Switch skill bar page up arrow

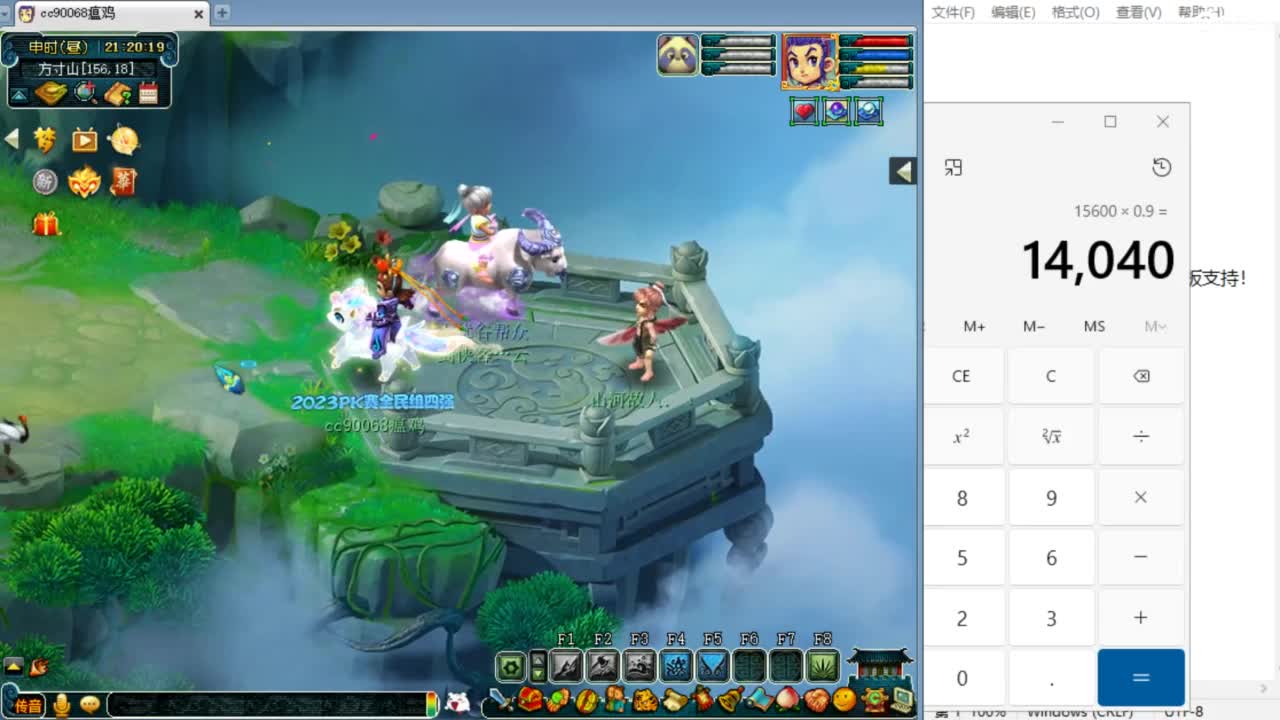tap(538, 658)
